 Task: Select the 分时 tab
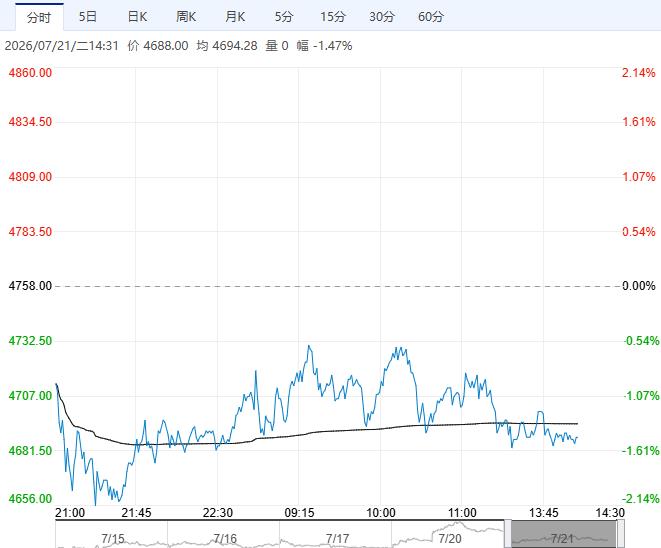39,17
